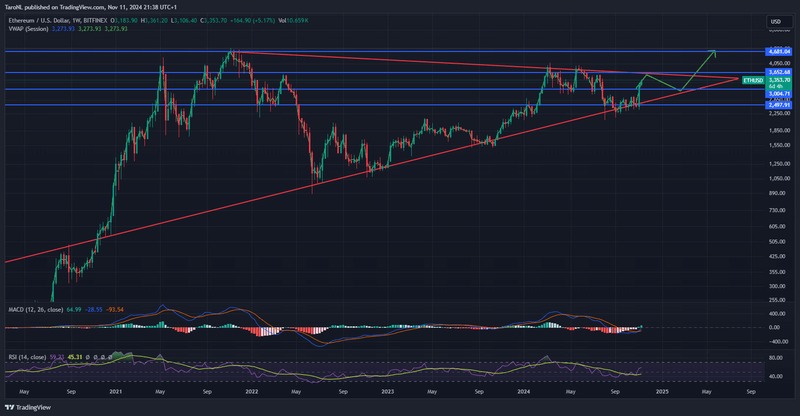800x416 pixels.
Task: Click the 2022 label on time axis
Action: pos(252,392)
